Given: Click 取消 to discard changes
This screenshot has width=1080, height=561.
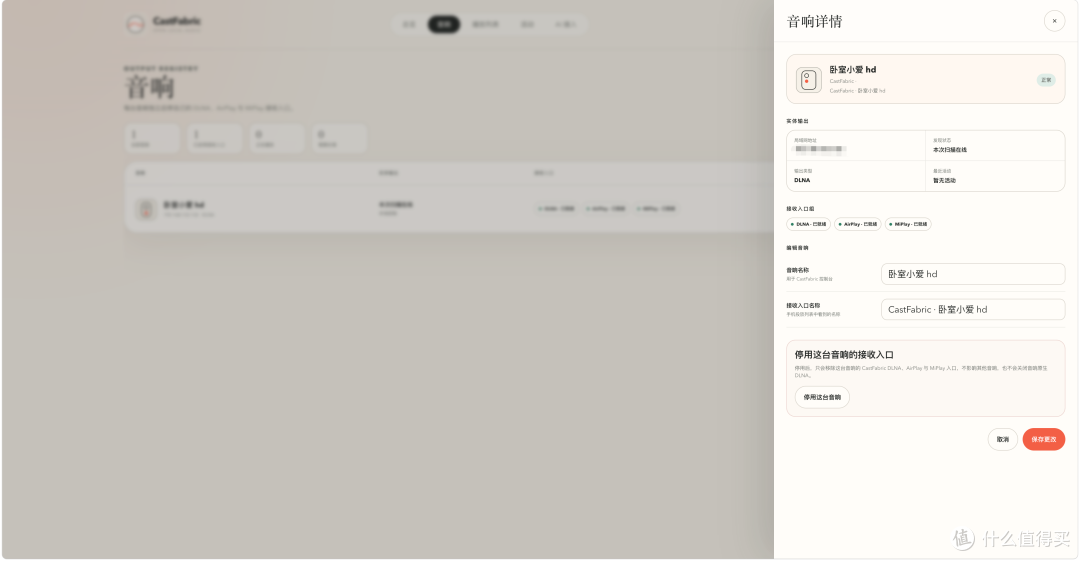Looking at the screenshot, I should [1002, 439].
